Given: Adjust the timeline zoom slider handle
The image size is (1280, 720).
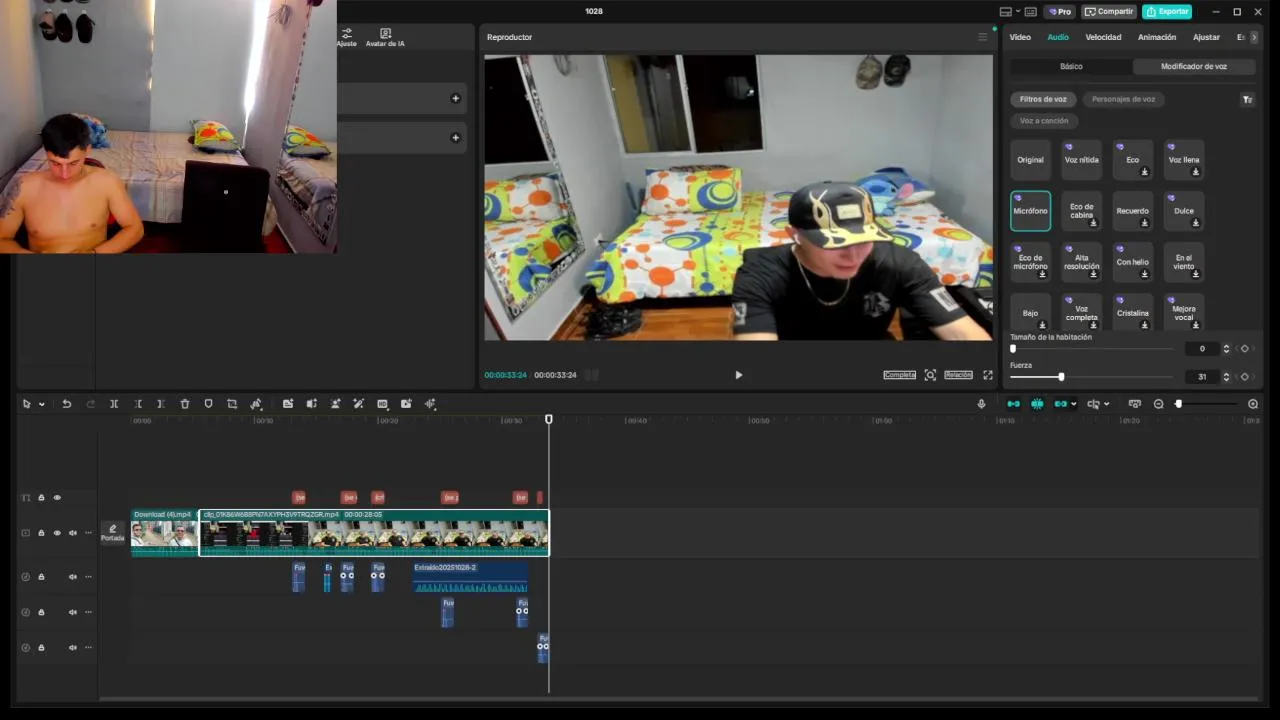Looking at the screenshot, I should pyautogui.click(x=1178, y=404).
